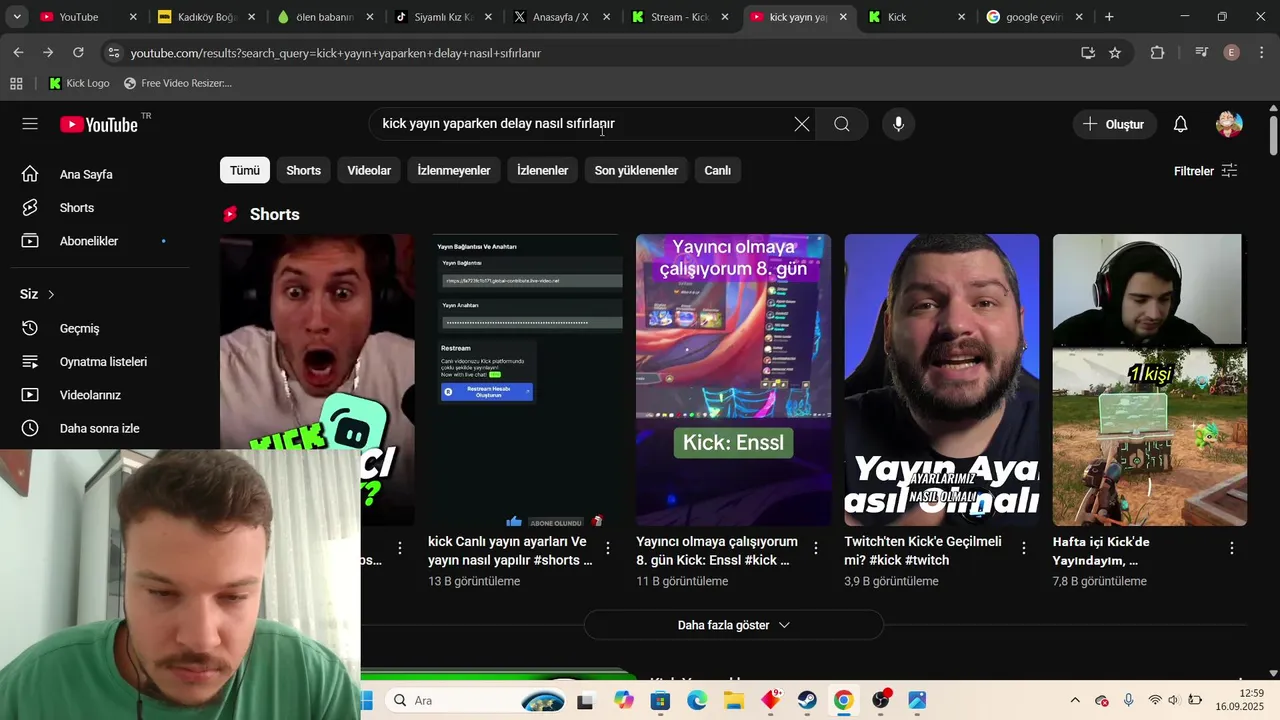Open the taskbar clock showing 12:59
The image size is (1280, 720).
pyautogui.click(x=1238, y=700)
